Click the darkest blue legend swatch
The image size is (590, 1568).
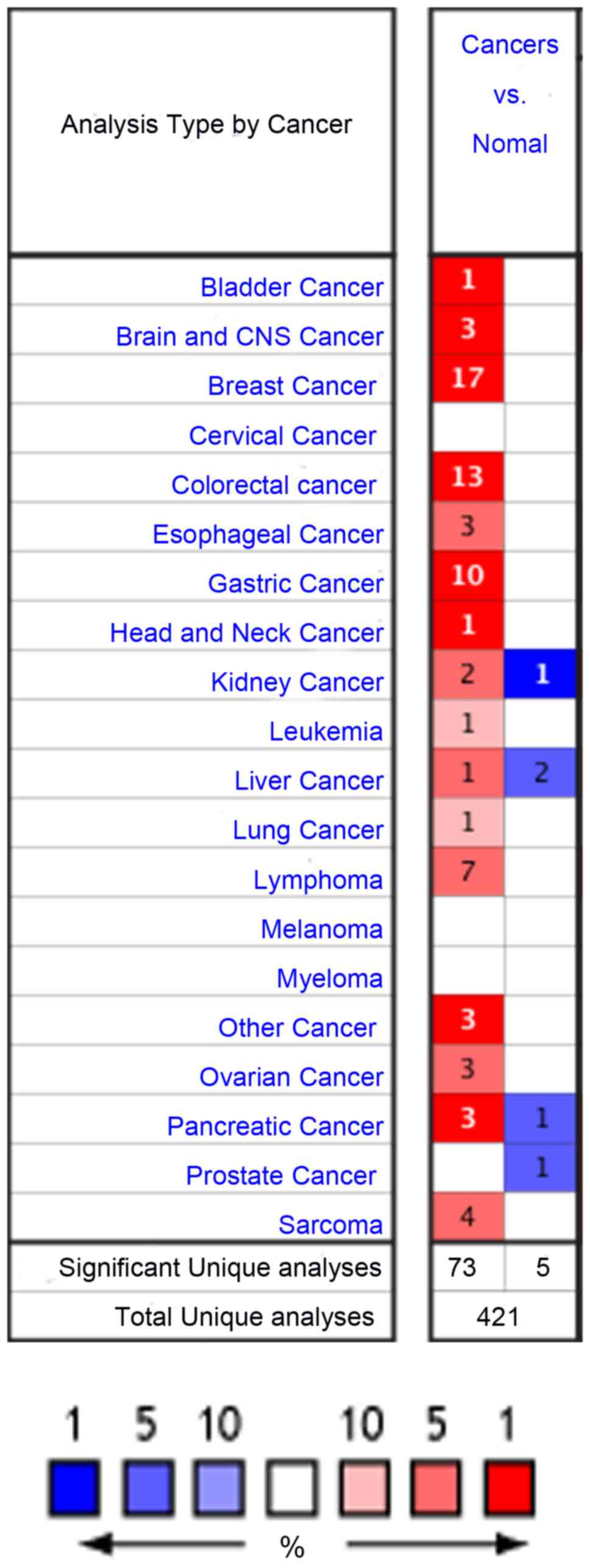(x=74, y=1488)
